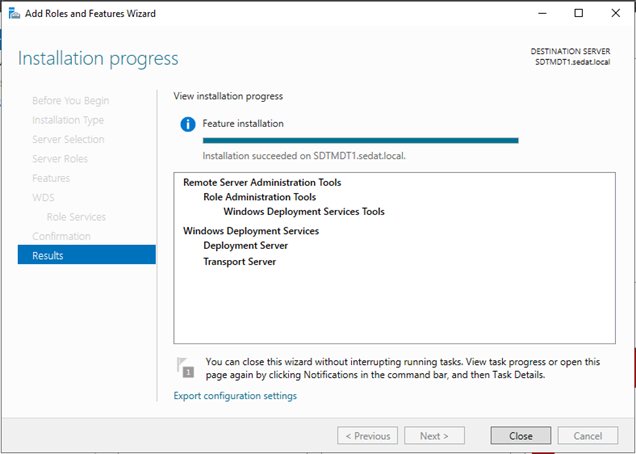
Task: Click the blue information icon
Action: tap(188, 124)
